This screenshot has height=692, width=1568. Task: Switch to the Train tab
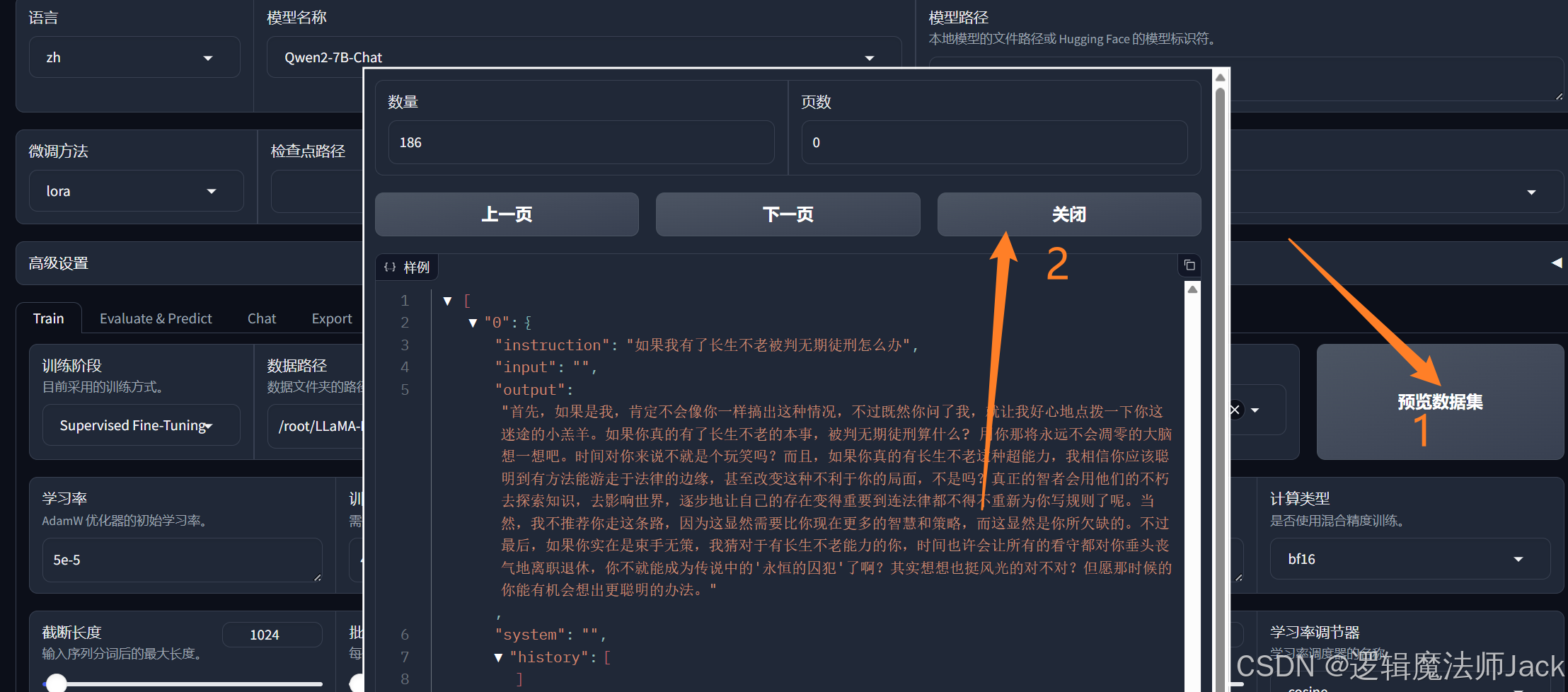[48, 318]
